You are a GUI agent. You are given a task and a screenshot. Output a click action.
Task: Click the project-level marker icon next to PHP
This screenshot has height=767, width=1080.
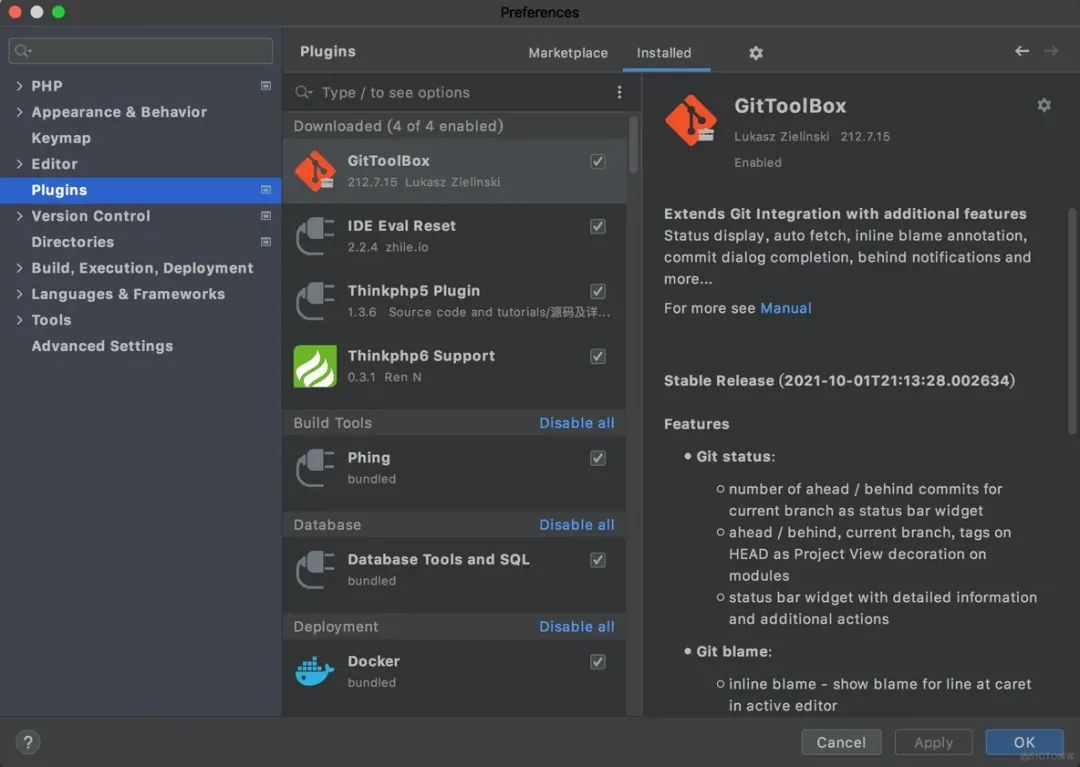point(266,85)
